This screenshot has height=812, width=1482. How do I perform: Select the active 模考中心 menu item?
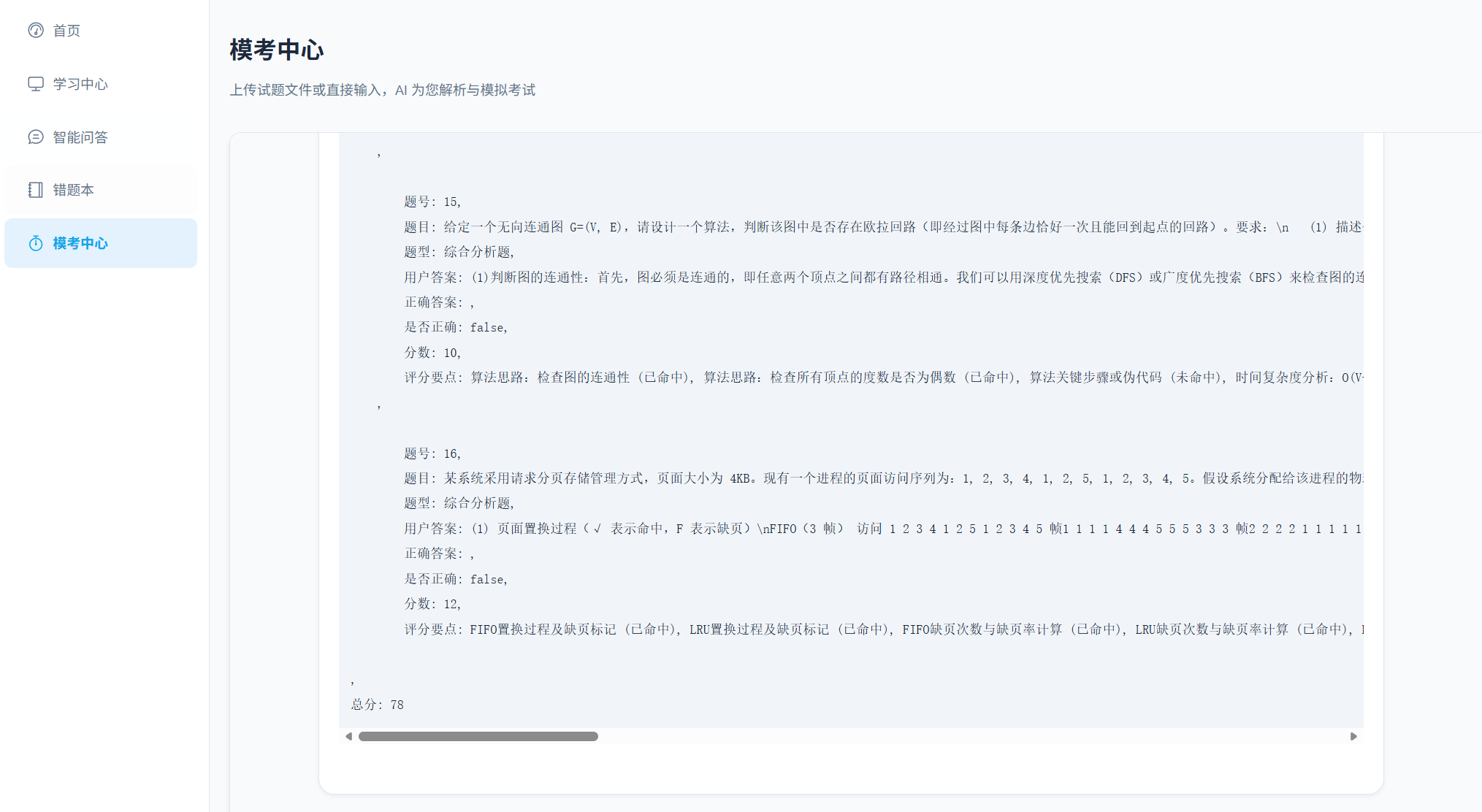80,243
